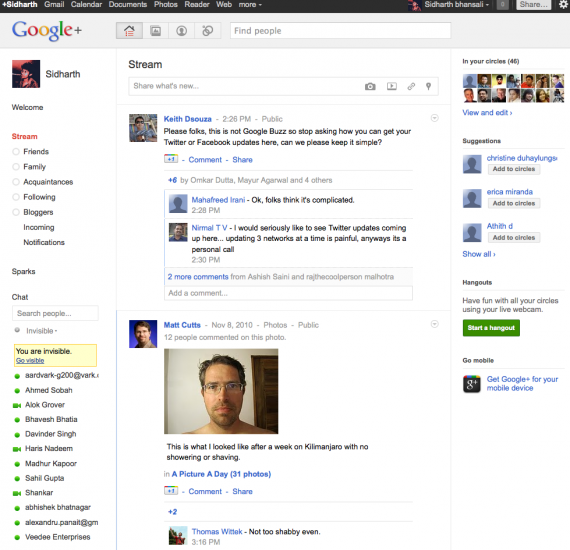The height and width of the screenshot is (550, 570).
Task: Select the Bloggers circle filter
Action: [16, 212]
